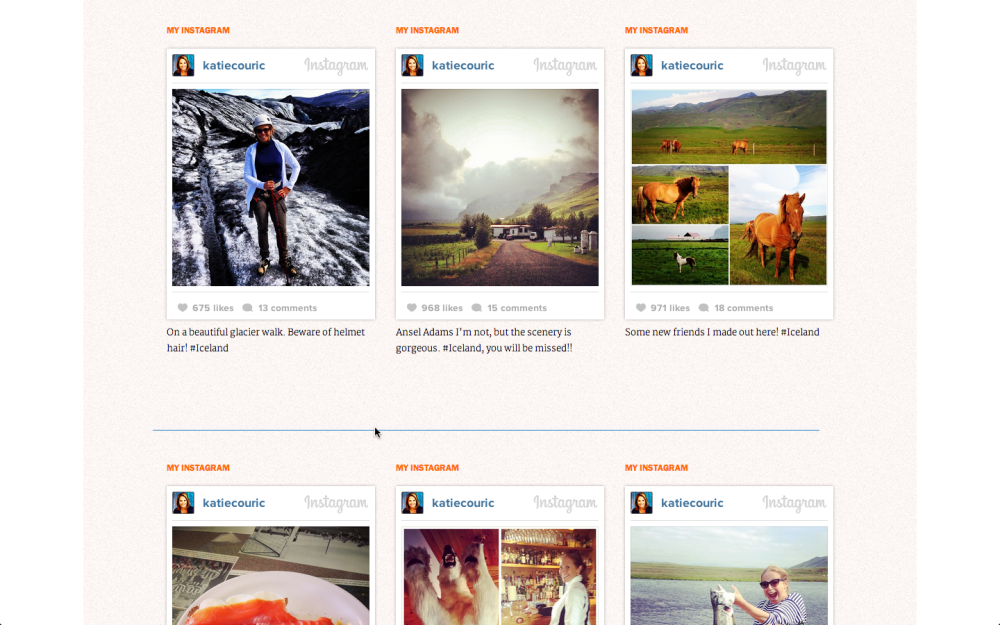1000x625 pixels.
Task: Click the Instagram logo above the polar bear photo
Action: [x=565, y=503]
